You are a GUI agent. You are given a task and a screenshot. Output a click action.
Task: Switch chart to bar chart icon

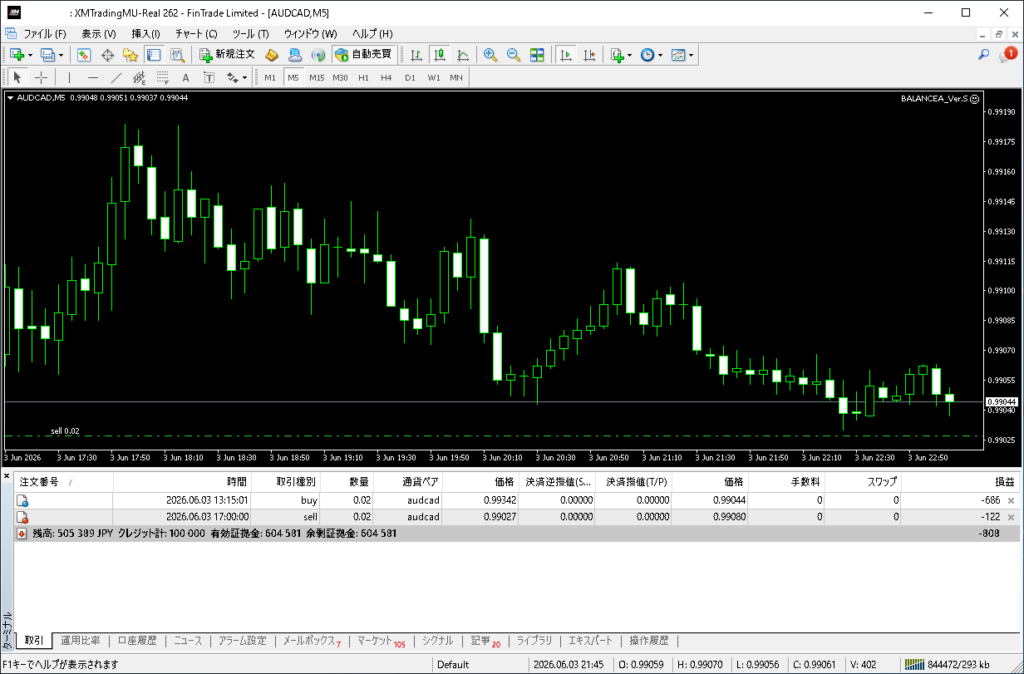[x=416, y=56]
